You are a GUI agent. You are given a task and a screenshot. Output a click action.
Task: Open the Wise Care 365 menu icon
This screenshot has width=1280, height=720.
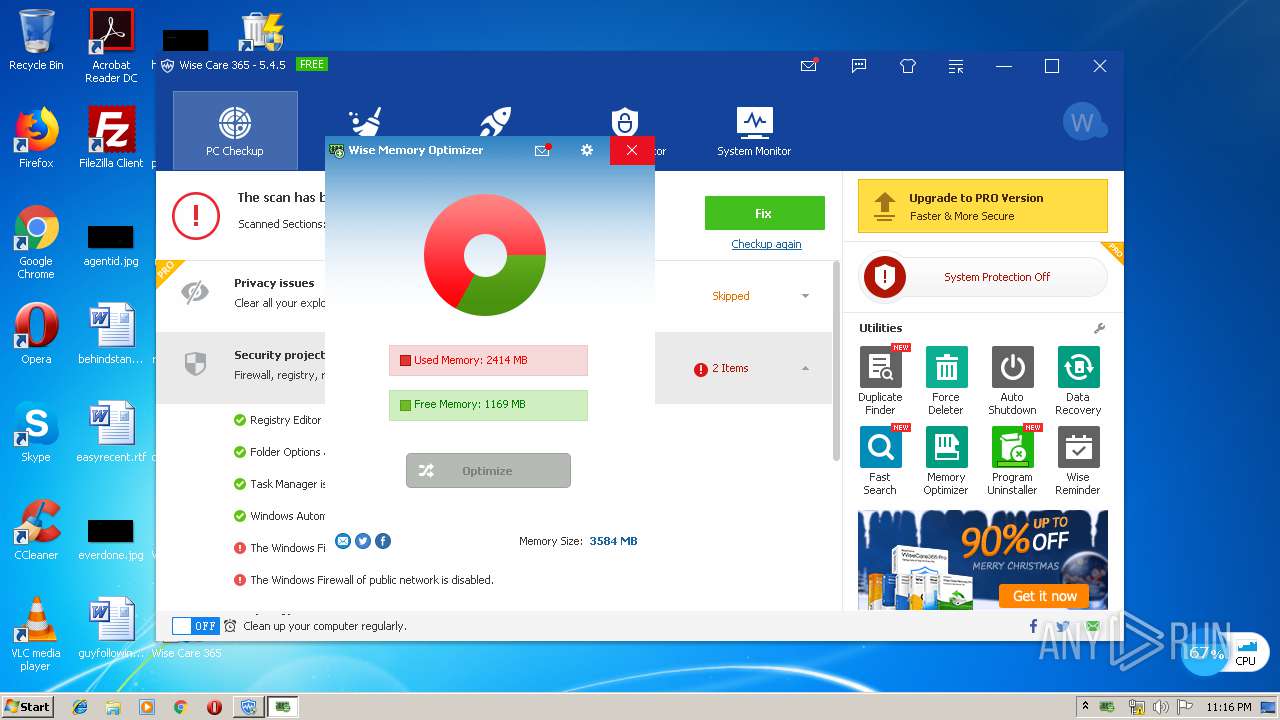point(957,67)
